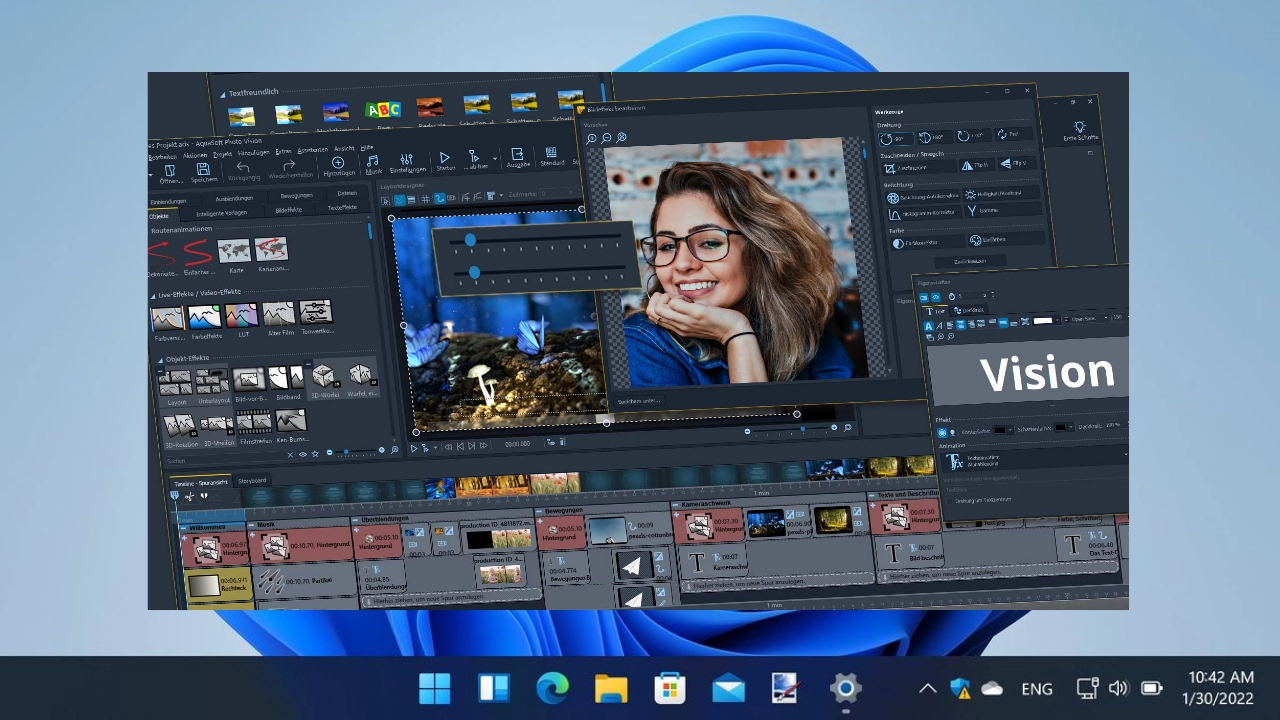Open the Extras menu
Screen dimensions: 1280x720
click(283, 152)
